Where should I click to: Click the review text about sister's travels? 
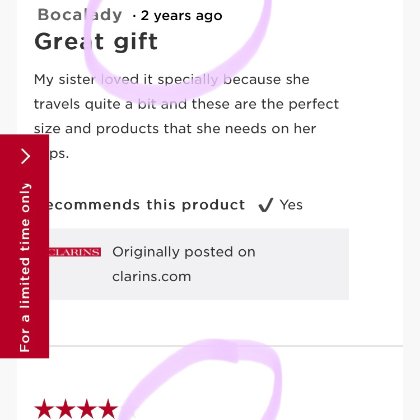(186, 116)
